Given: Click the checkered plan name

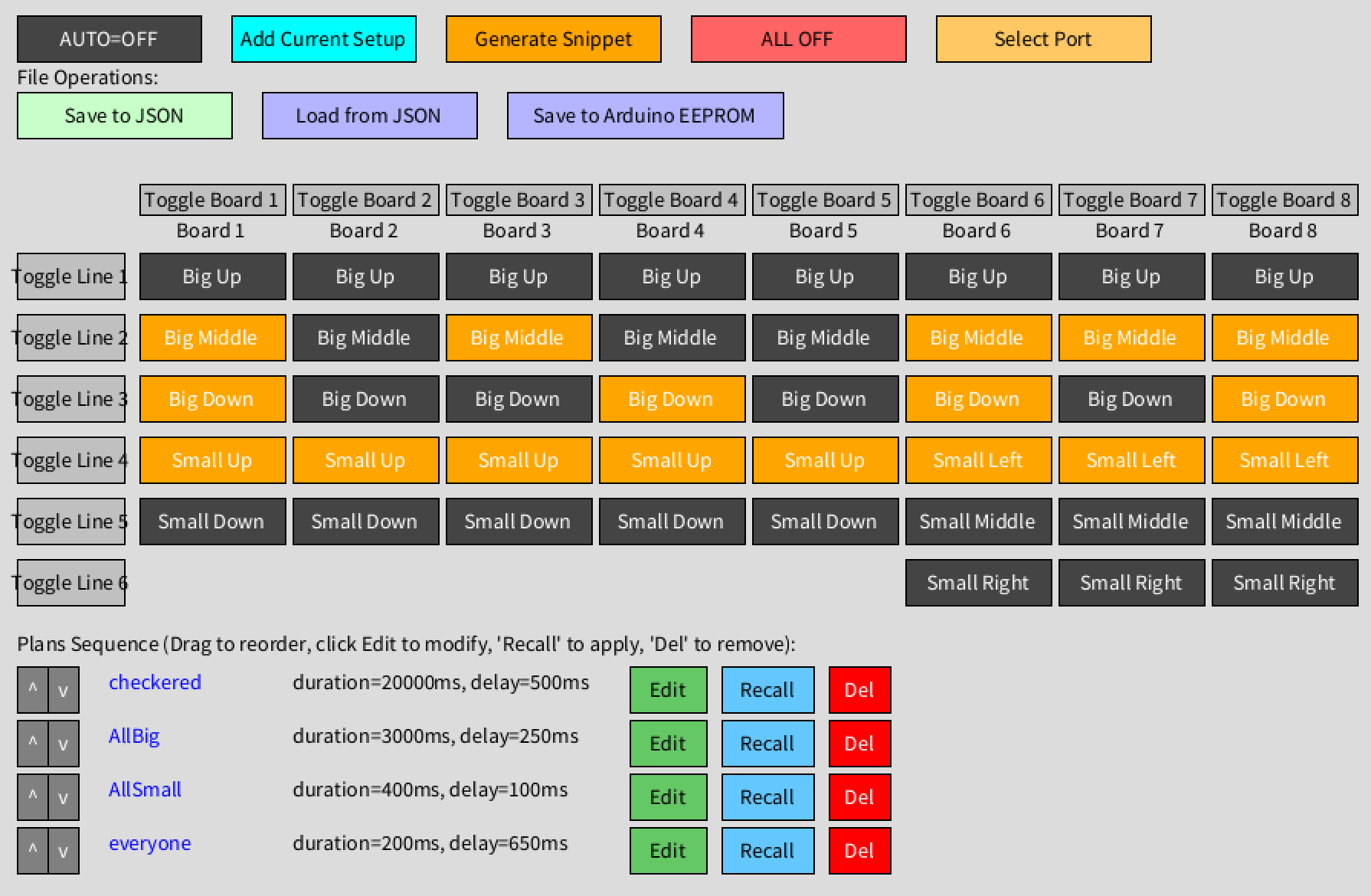Looking at the screenshot, I should point(155,682).
